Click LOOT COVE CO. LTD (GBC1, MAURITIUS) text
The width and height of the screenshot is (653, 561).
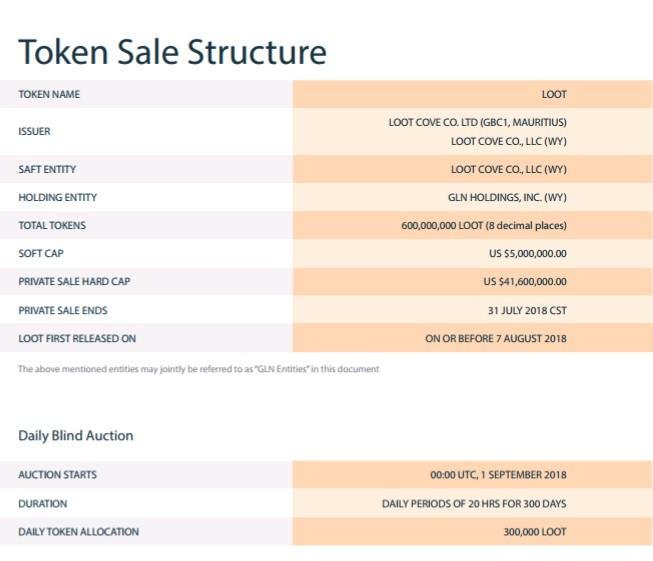tap(477, 122)
